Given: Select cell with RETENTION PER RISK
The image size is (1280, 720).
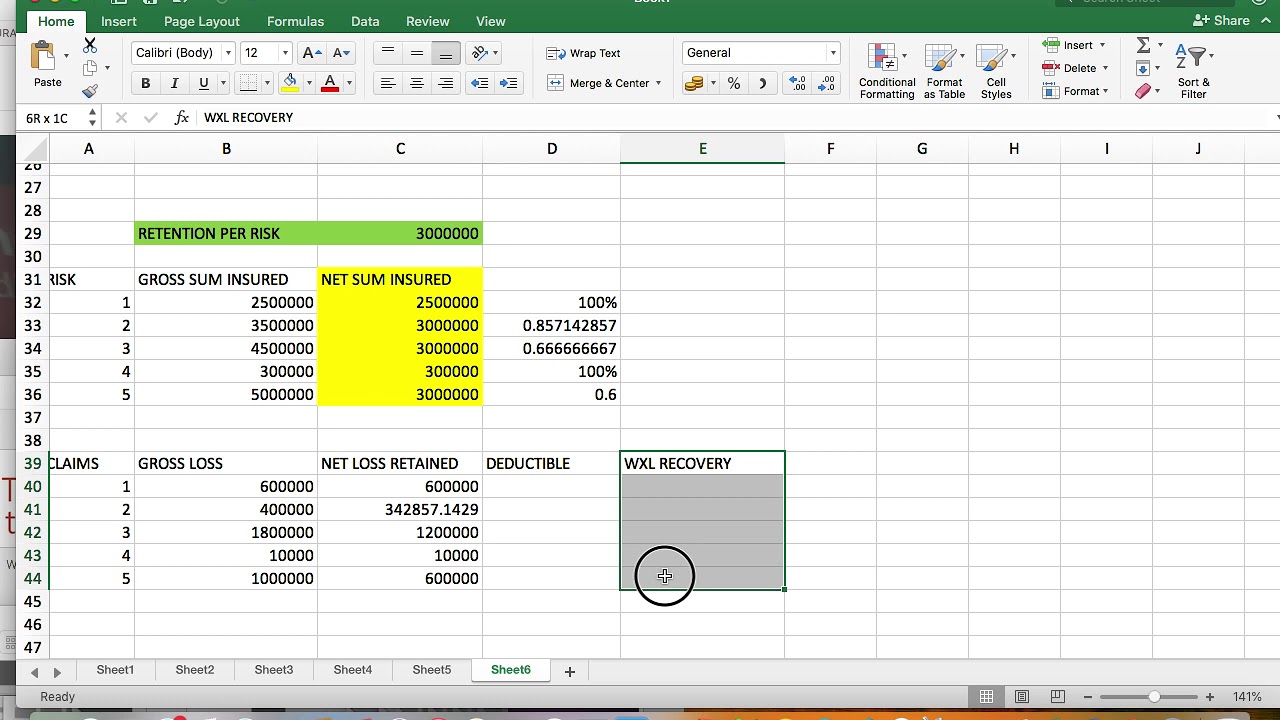Looking at the screenshot, I should [226, 233].
